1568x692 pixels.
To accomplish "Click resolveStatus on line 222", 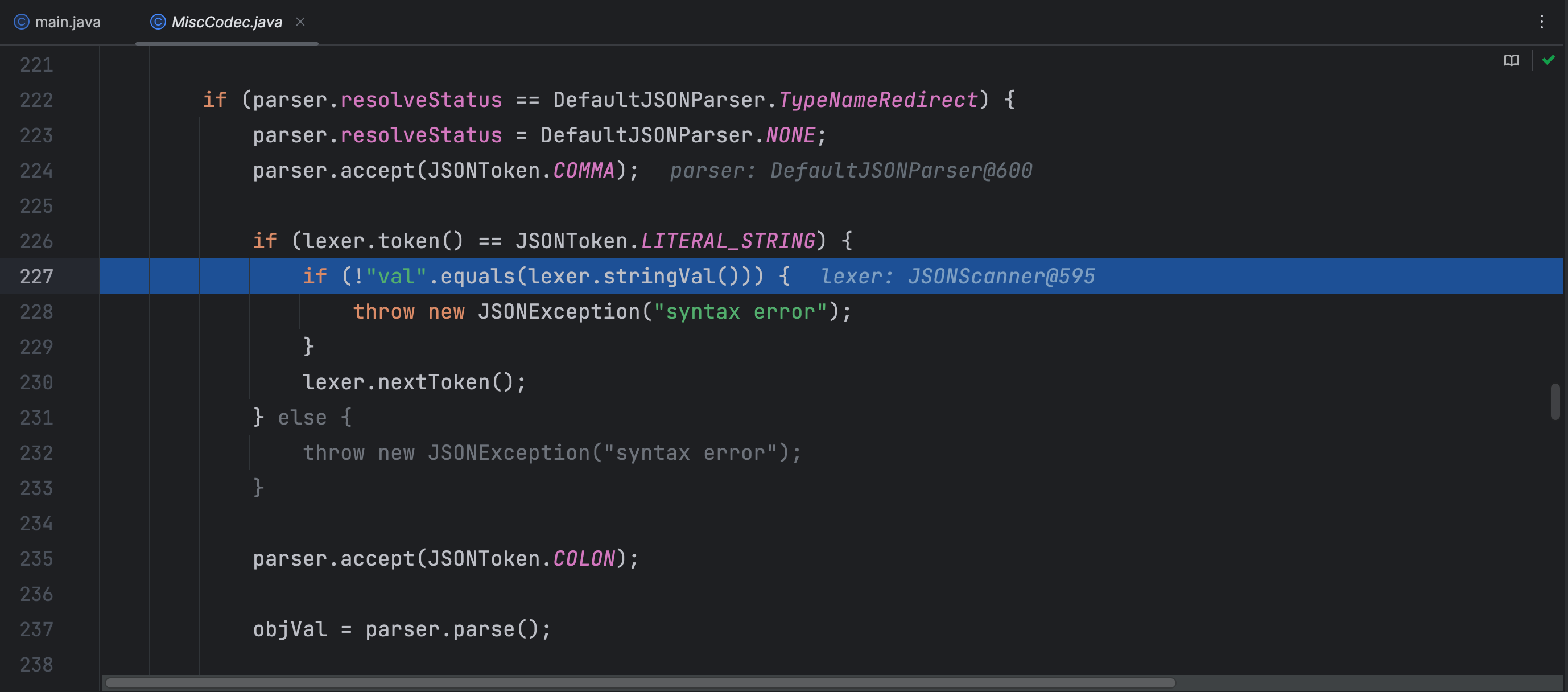I will tap(421, 100).
